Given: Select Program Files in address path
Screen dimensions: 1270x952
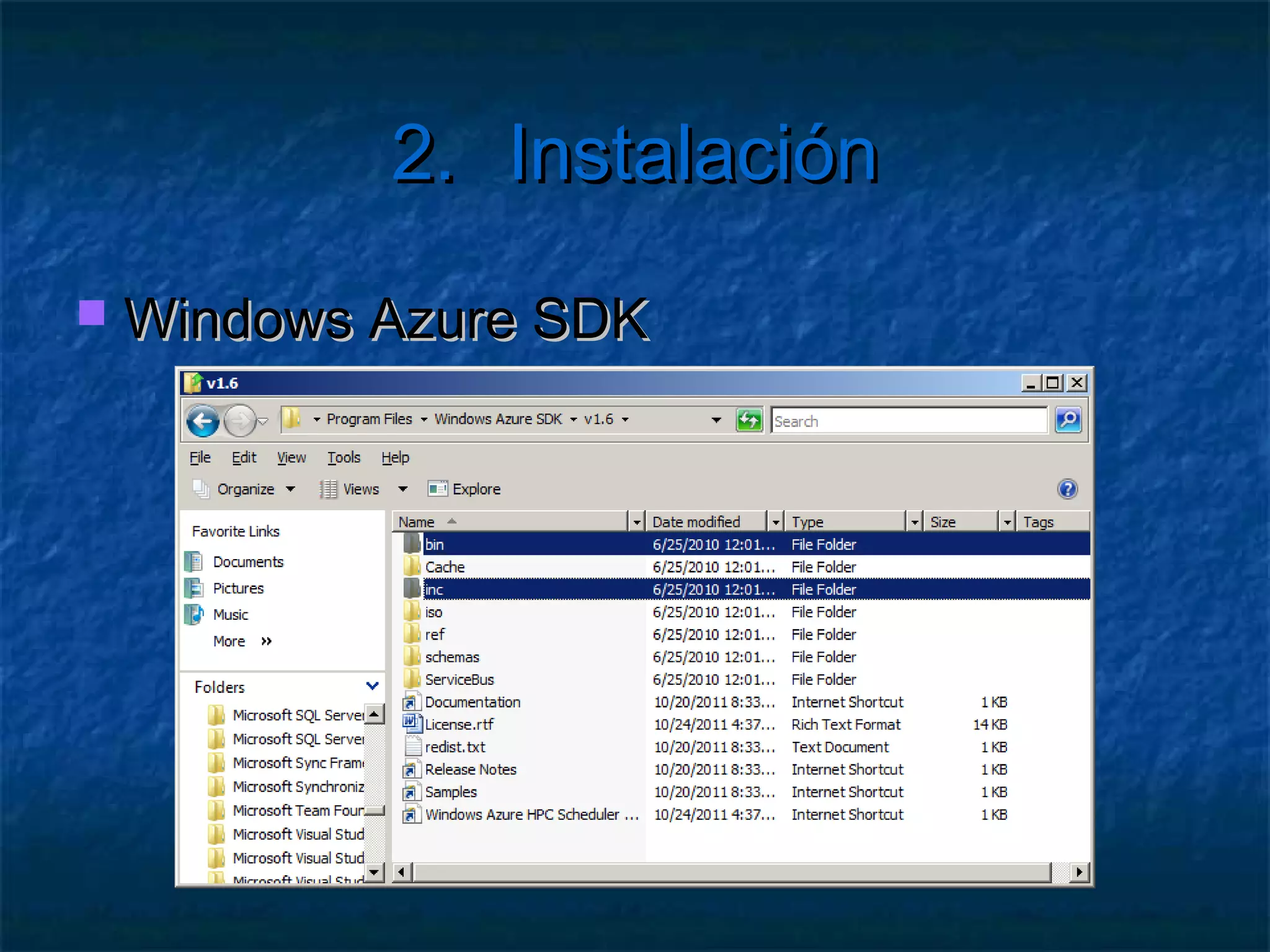Looking at the screenshot, I should (369, 419).
